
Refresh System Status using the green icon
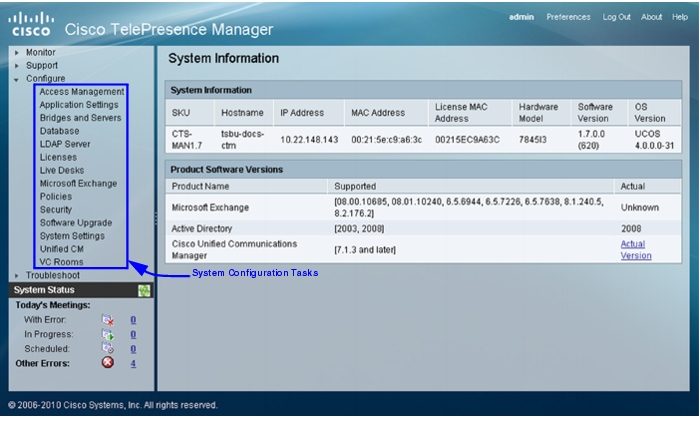pos(144,291)
